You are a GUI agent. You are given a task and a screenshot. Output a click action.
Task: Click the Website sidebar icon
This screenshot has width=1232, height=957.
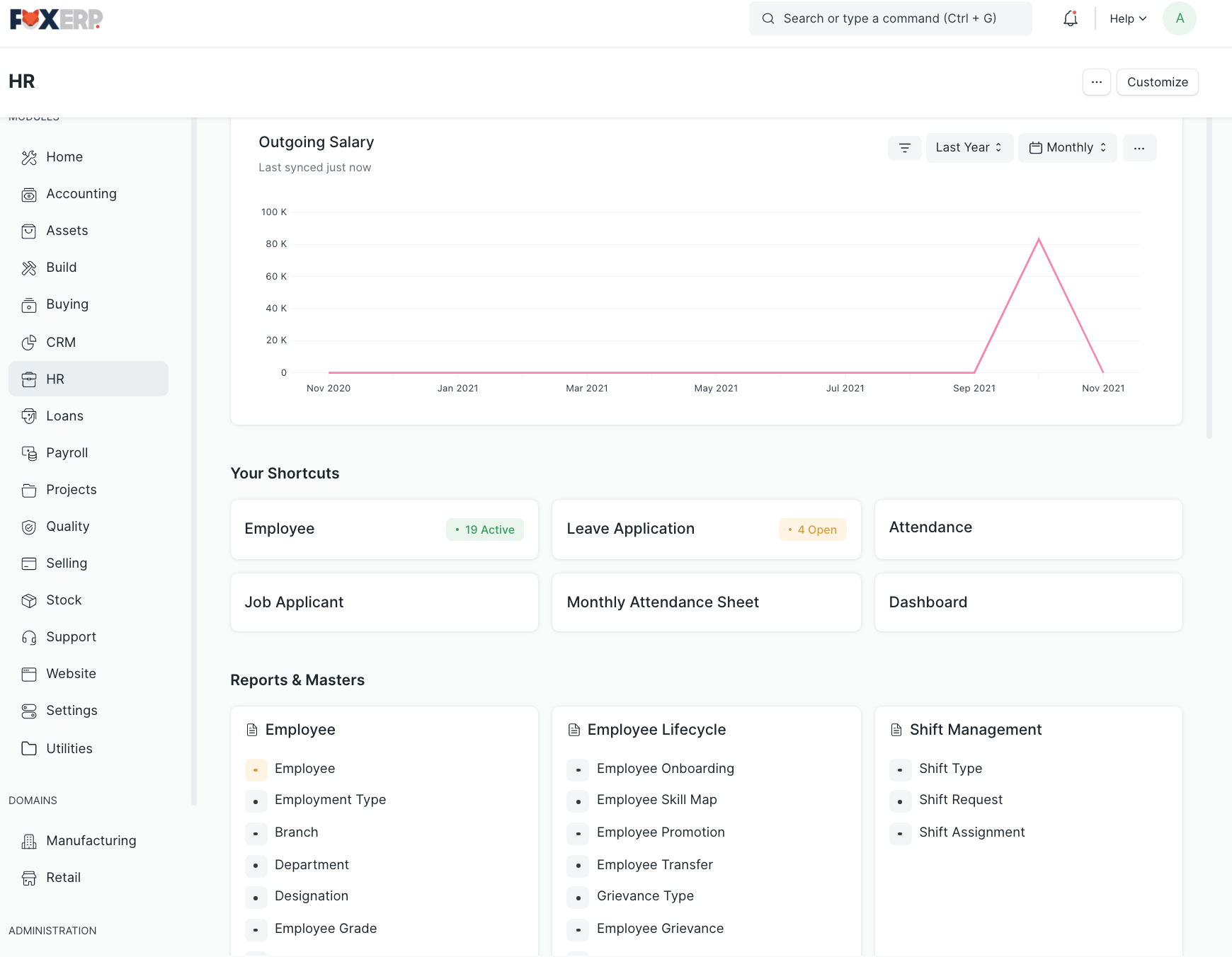[x=29, y=674]
